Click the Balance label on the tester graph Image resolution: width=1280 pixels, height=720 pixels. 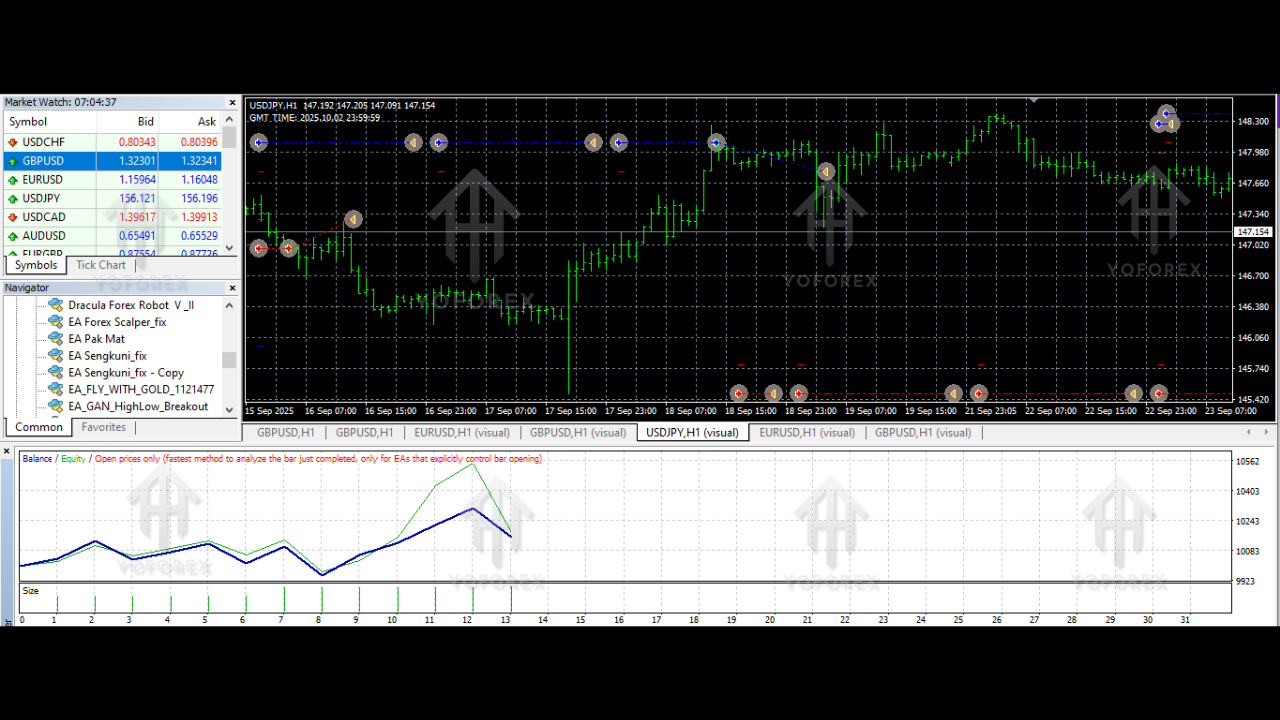[x=36, y=458]
